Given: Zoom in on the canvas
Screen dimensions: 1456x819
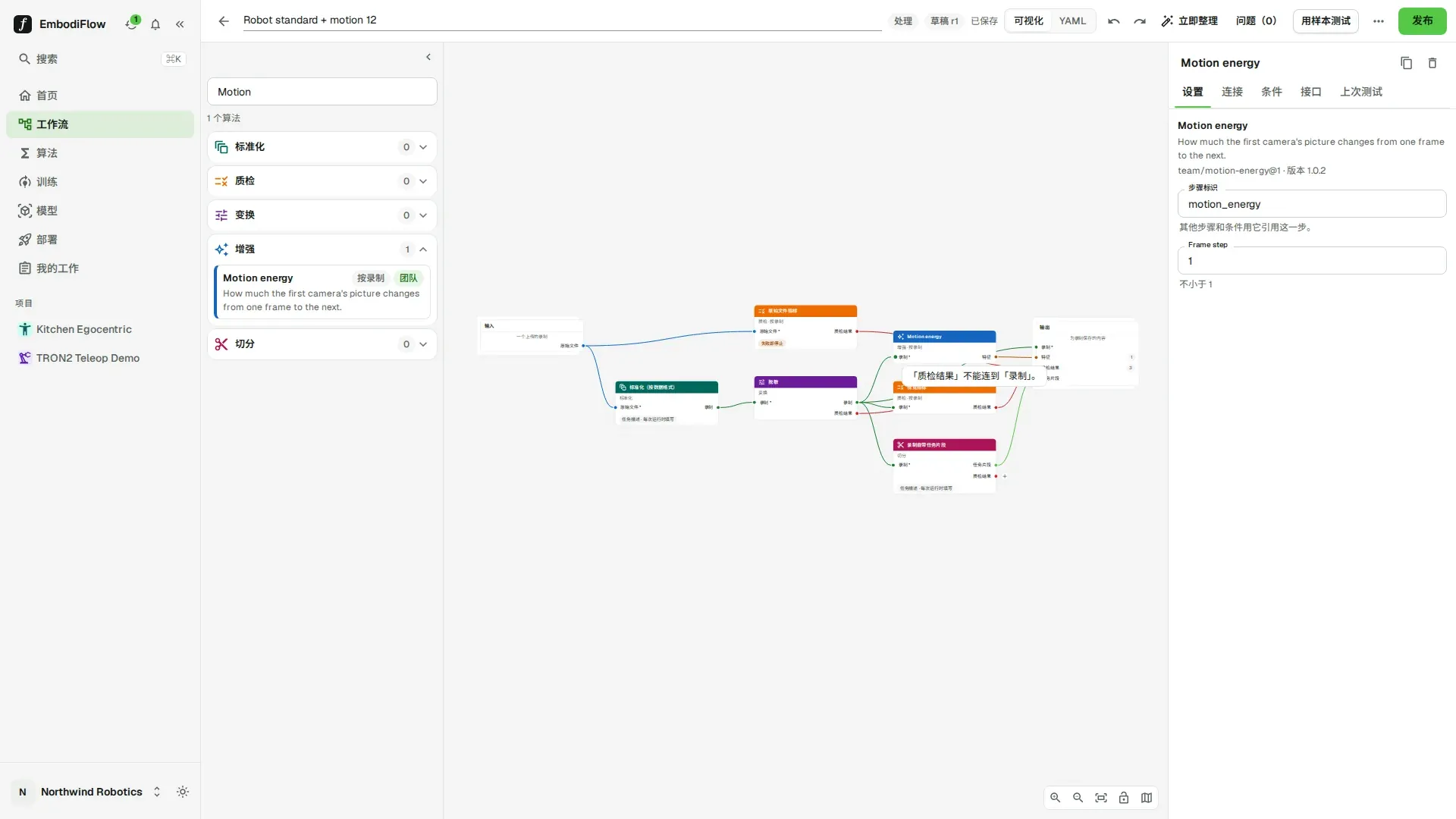Looking at the screenshot, I should pos(1055,798).
